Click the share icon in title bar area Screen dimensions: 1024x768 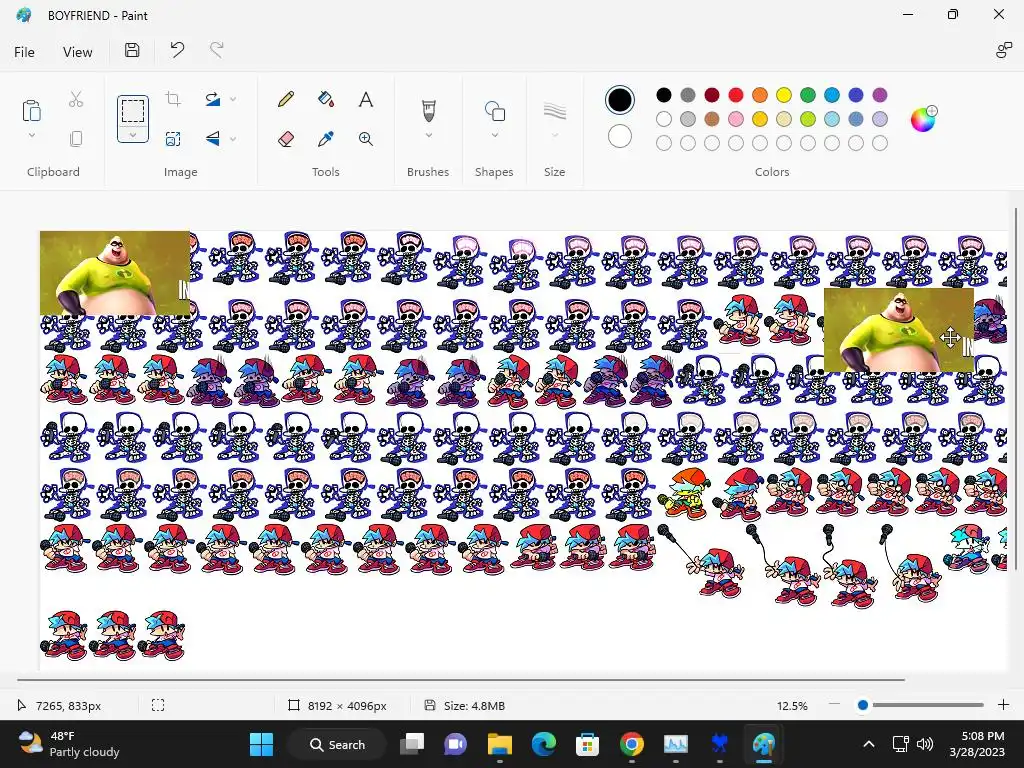tap(1004, 50)
